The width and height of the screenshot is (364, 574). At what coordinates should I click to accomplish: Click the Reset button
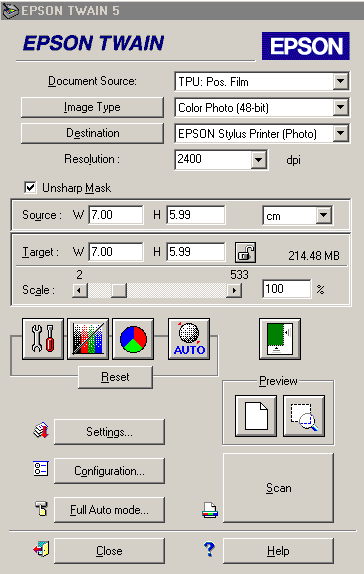[115, 377]
